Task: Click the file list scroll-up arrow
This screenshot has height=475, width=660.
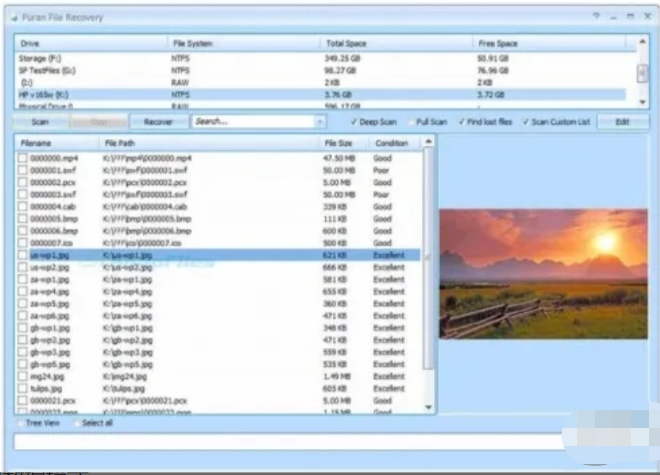Action: tap(429, 143)
